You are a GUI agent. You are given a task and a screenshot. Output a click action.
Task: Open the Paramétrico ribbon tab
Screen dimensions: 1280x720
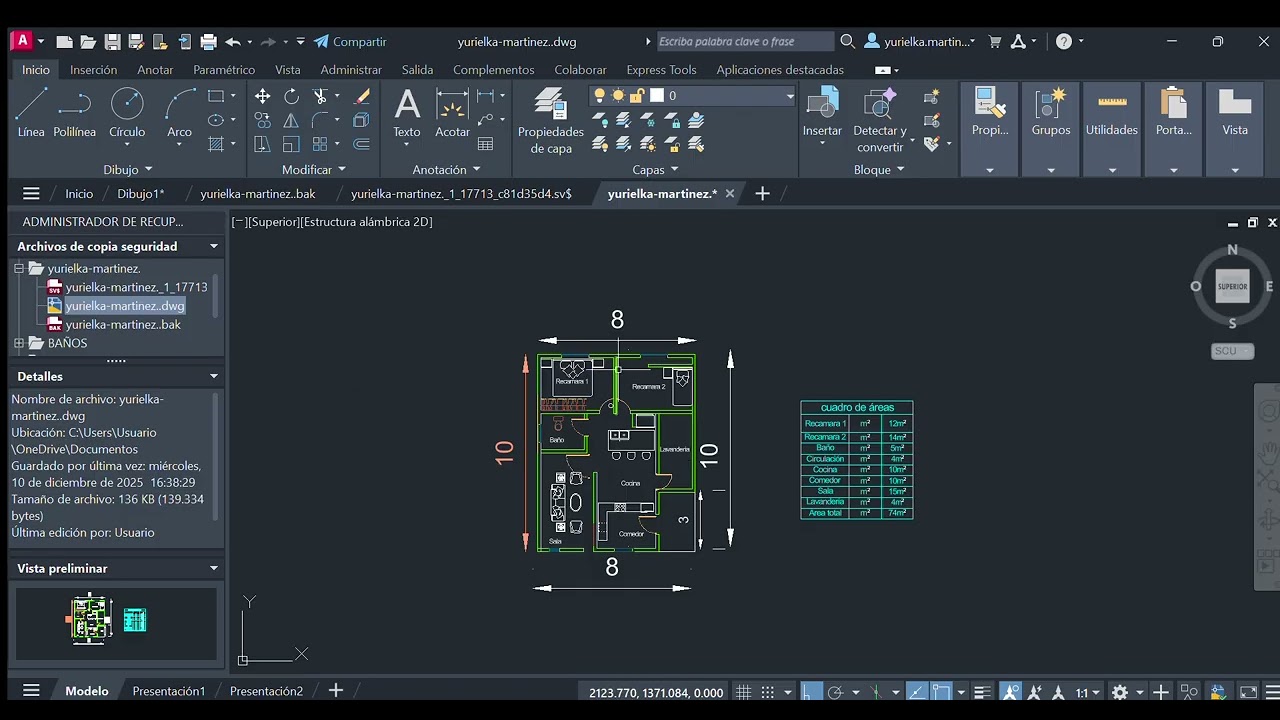224,70
